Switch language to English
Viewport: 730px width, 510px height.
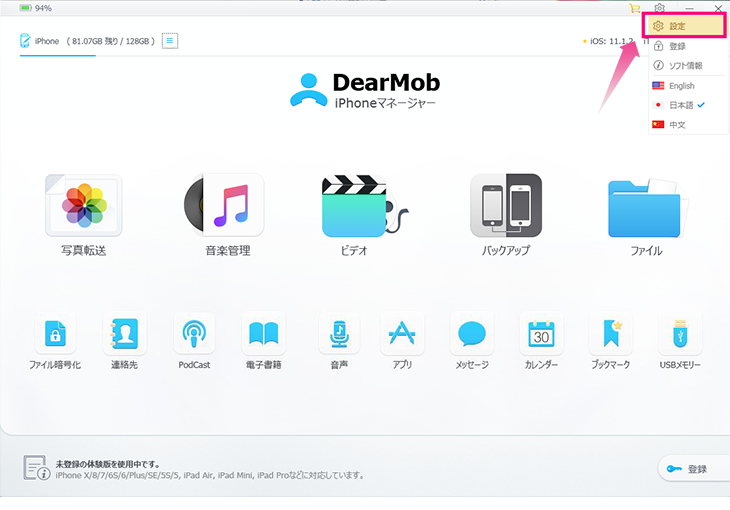[687, 86]
